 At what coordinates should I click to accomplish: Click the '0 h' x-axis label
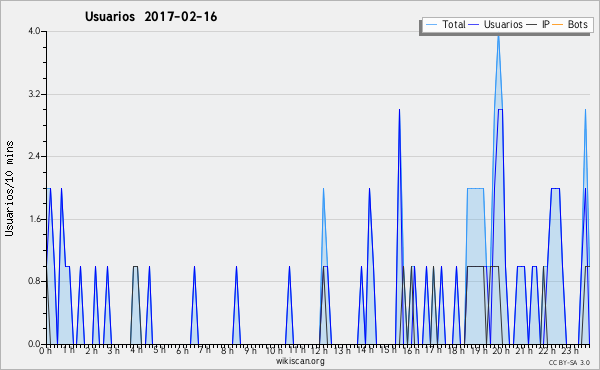click(x=45, y=350)
